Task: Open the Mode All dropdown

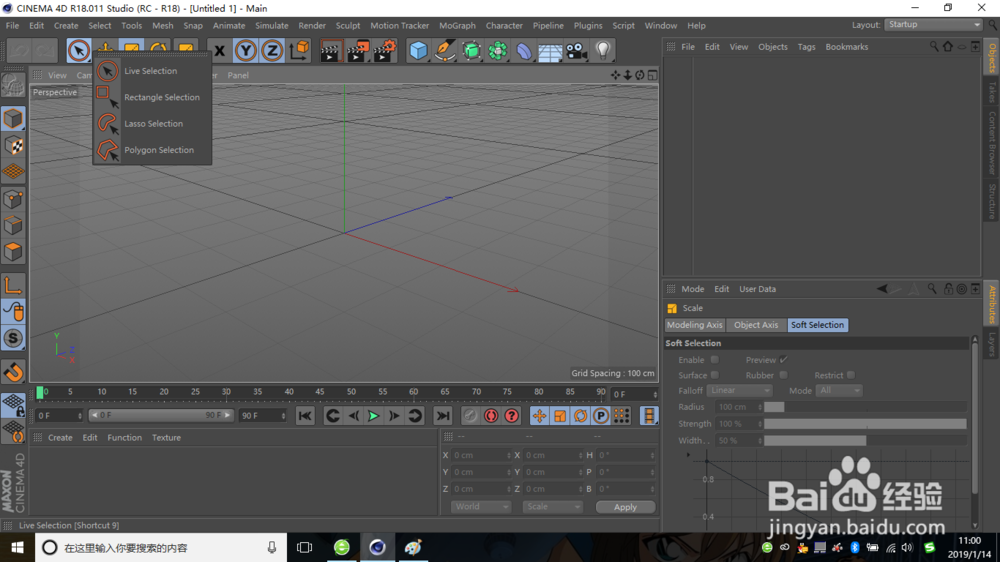Action: tap(839, 390)
